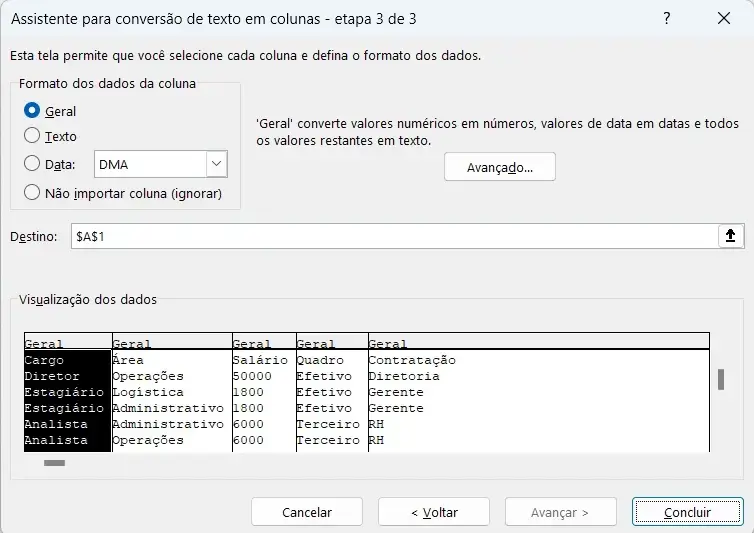
Task: Select the Texto format option
Action: point(32,136)
